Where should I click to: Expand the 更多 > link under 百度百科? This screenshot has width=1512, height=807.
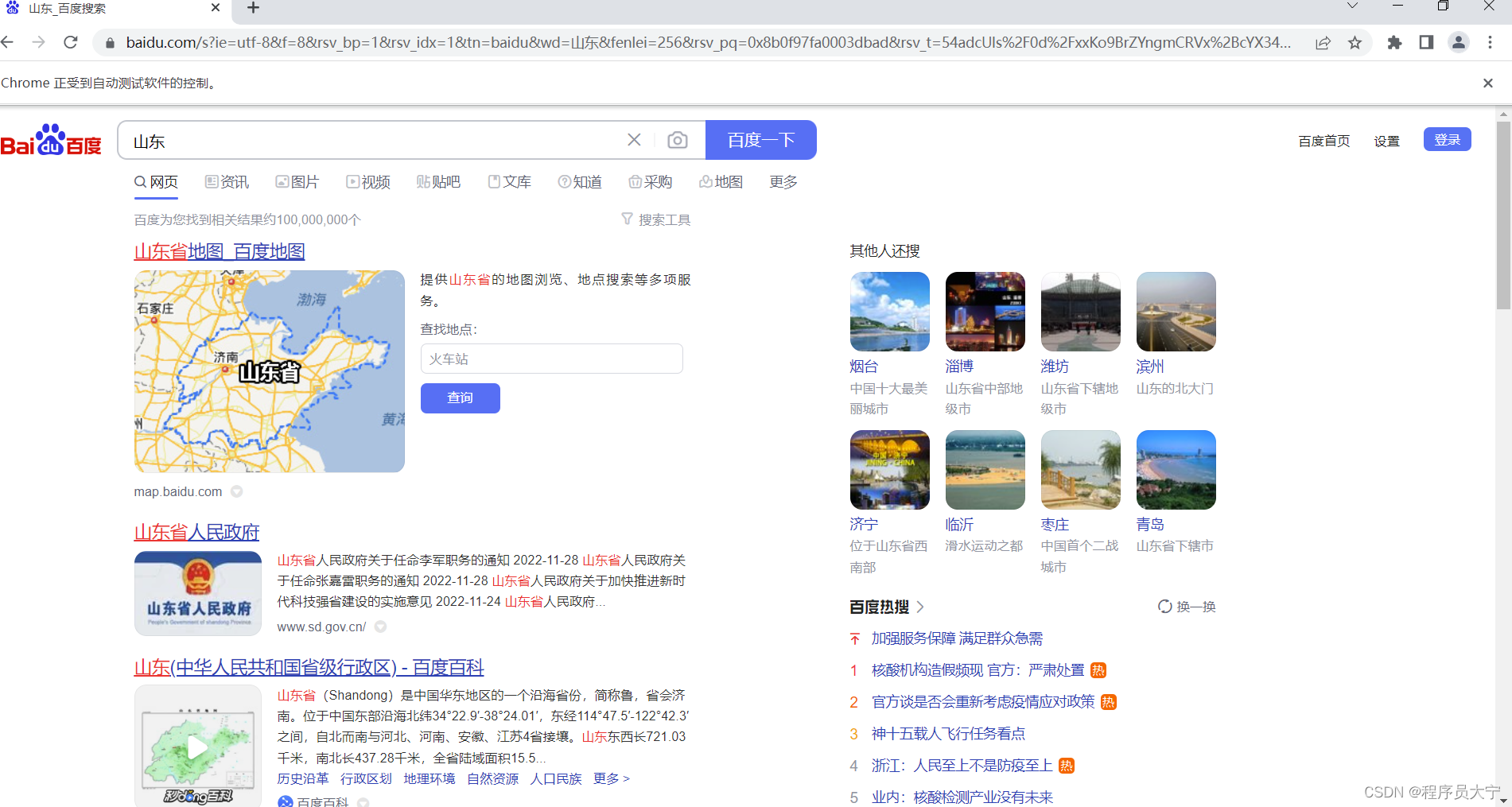point(612,778)
